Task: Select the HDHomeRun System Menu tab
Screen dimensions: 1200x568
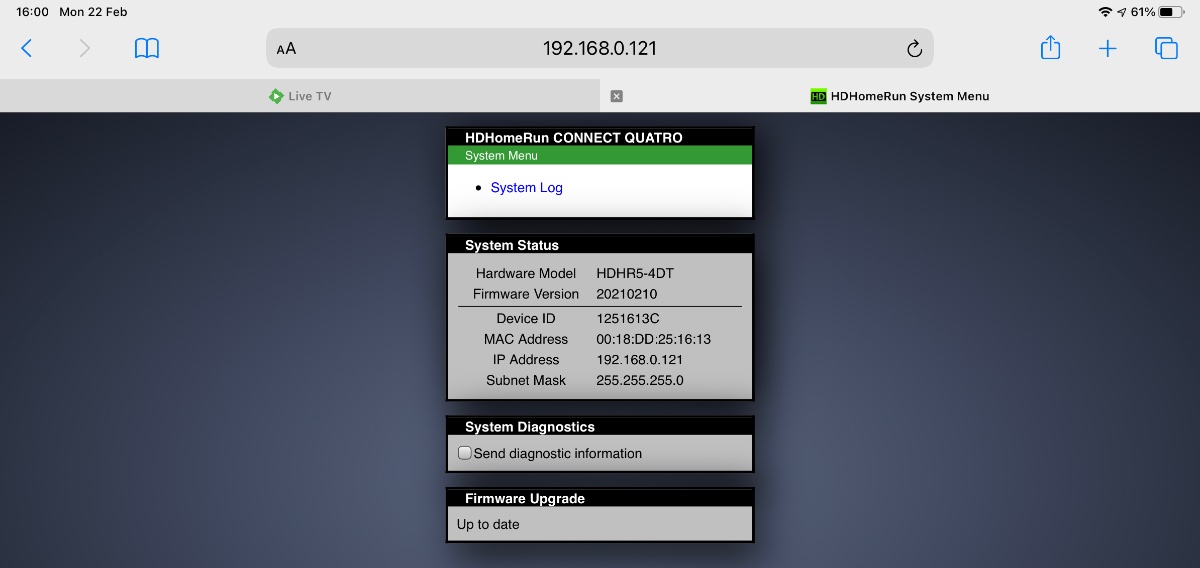Action: click(x=900, y=96)
